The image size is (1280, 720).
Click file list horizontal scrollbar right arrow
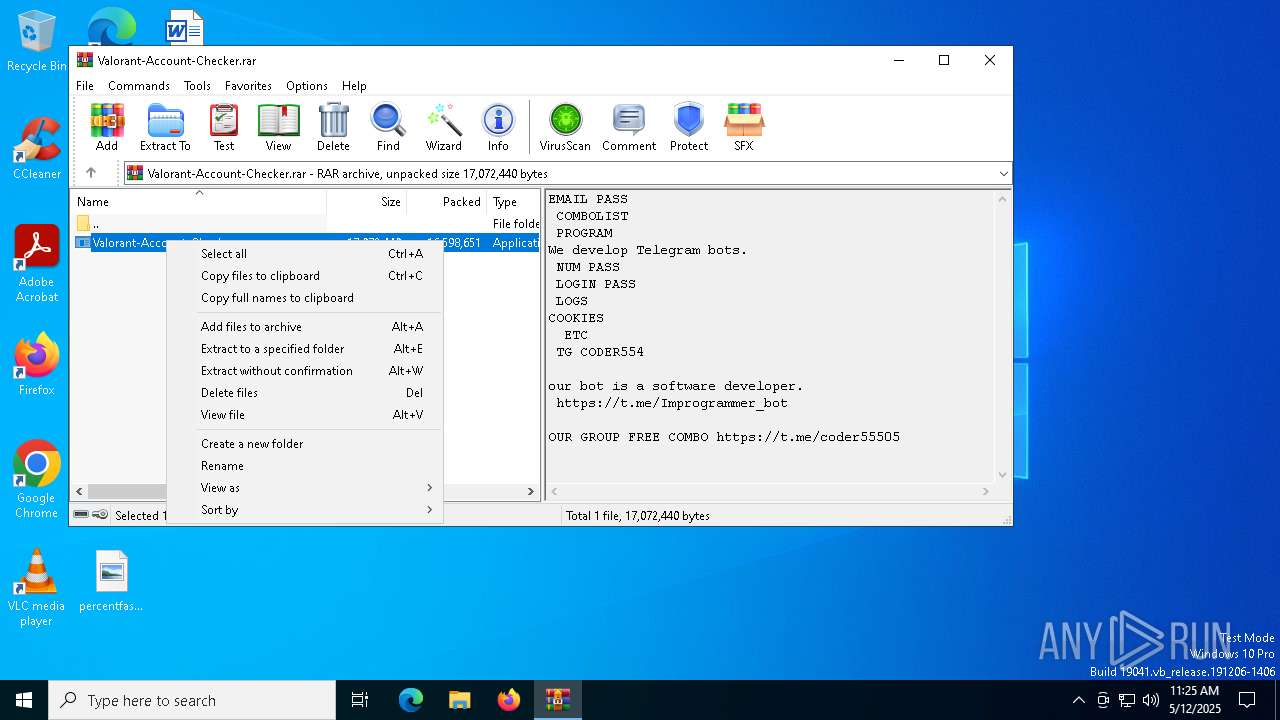(531, 491)
